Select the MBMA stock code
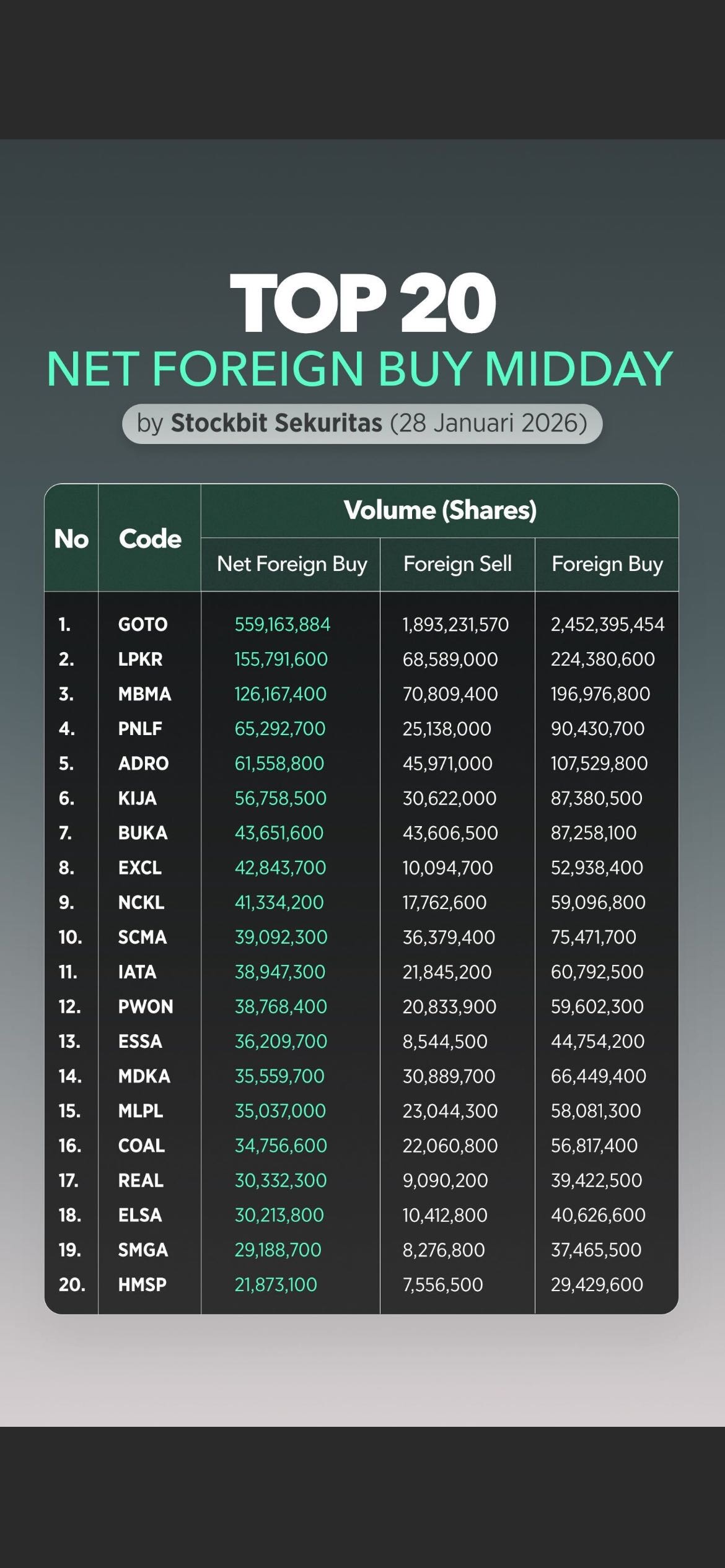 [144, 694]
